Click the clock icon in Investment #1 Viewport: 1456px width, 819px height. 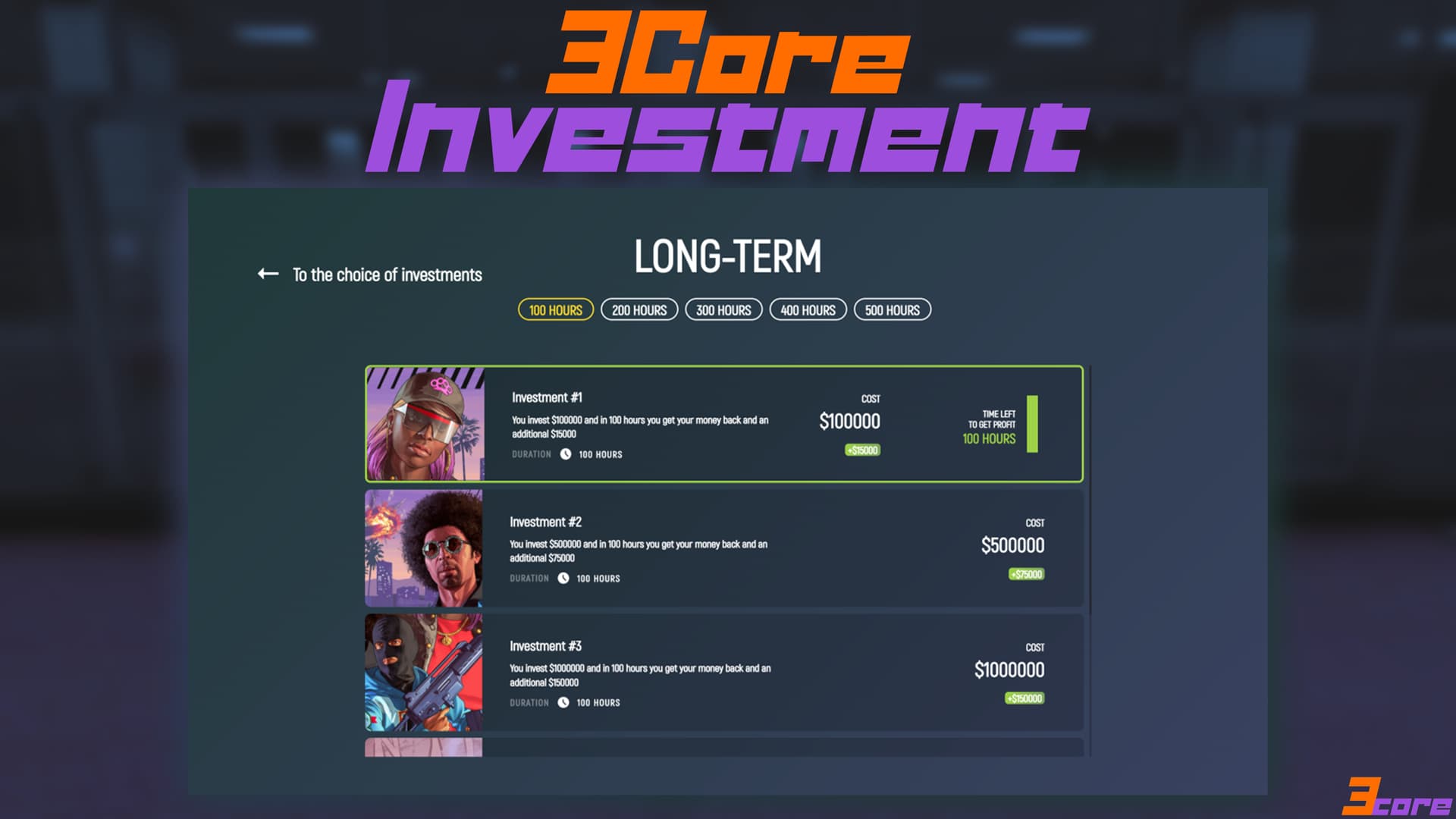(566, 454)
